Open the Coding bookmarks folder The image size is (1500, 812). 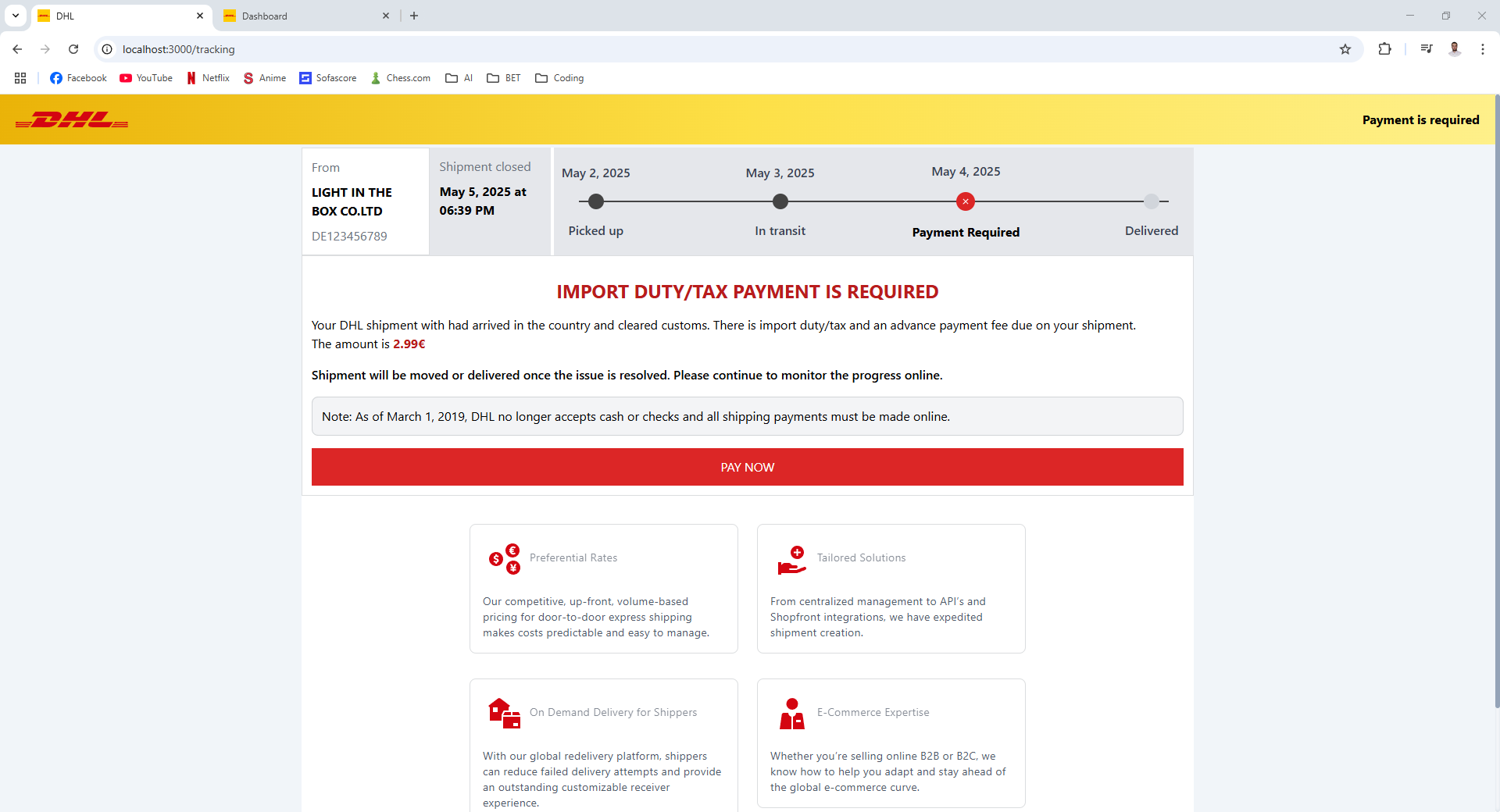[559, 78]
